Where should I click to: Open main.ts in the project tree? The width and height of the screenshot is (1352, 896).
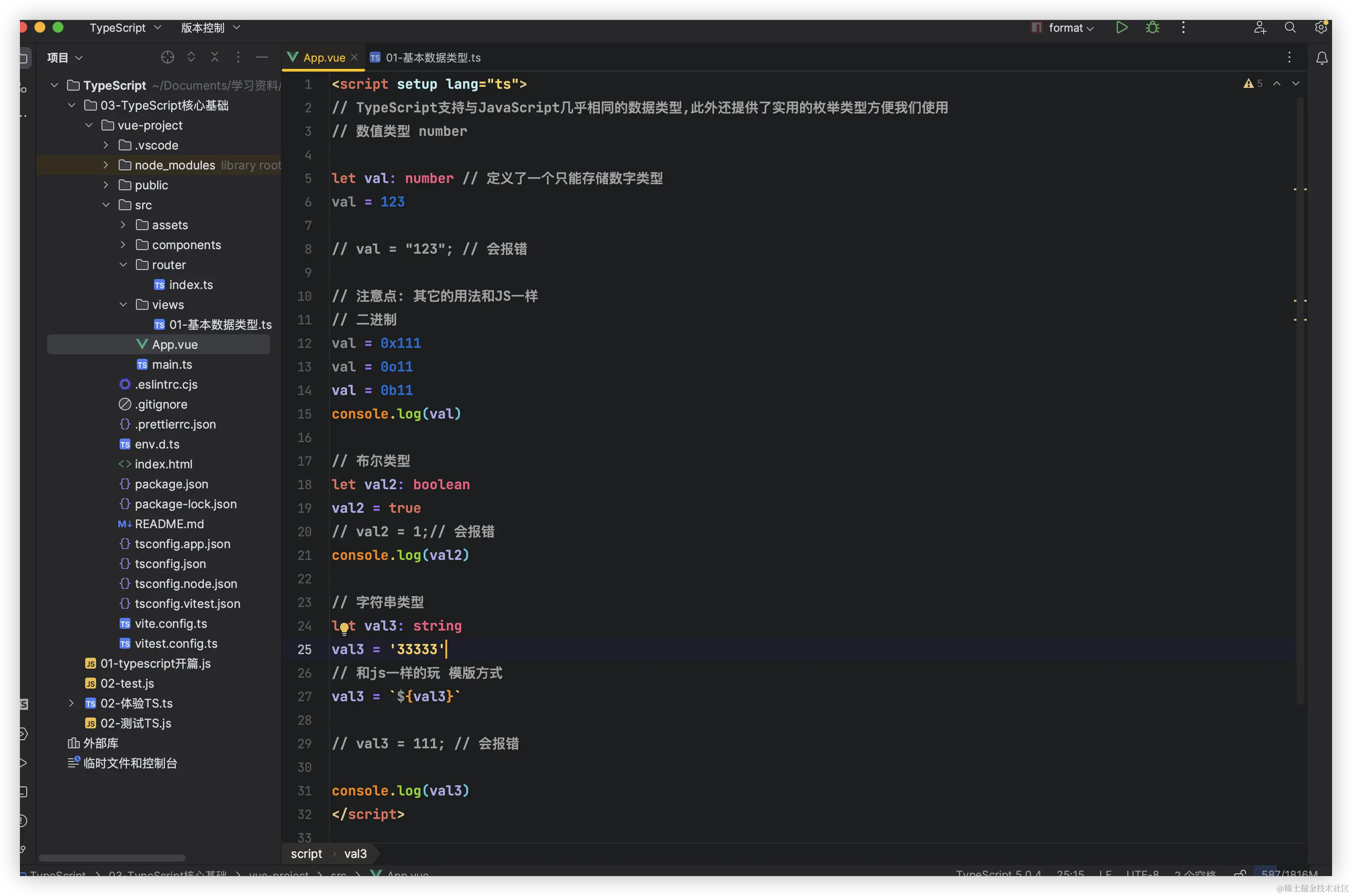click(171, 365)
